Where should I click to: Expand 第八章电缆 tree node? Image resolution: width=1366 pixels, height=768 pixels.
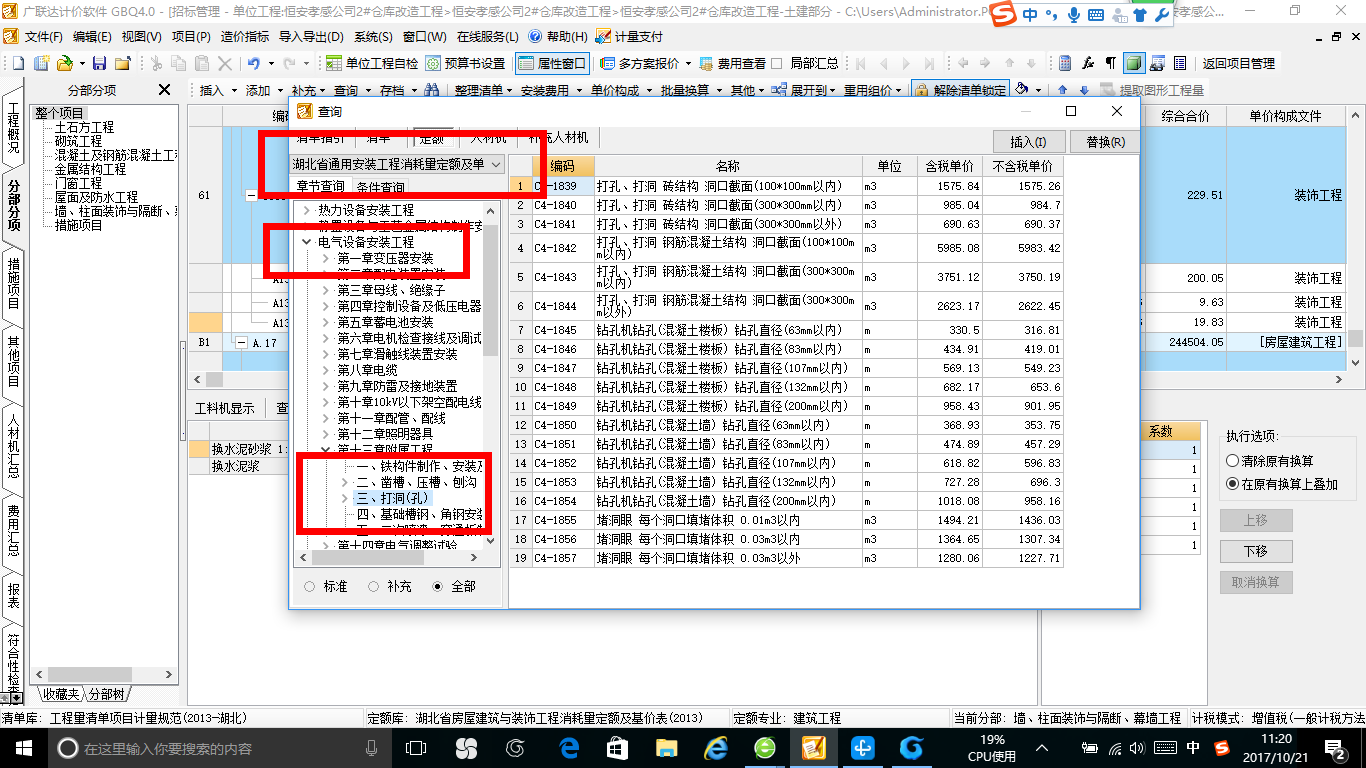[x=326, y=370]
